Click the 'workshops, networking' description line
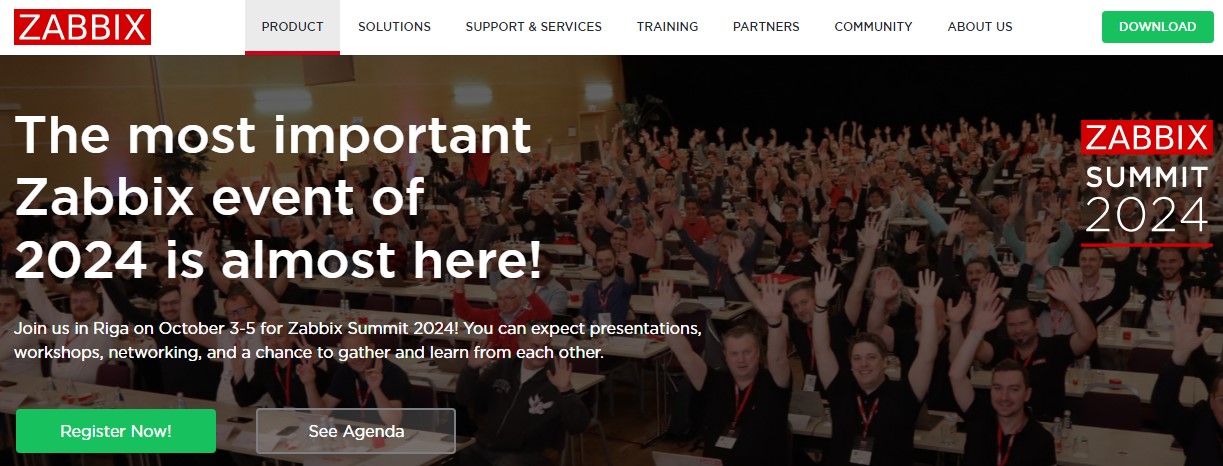This screenshot has width=1223, height=466. (x=309, y=353)
